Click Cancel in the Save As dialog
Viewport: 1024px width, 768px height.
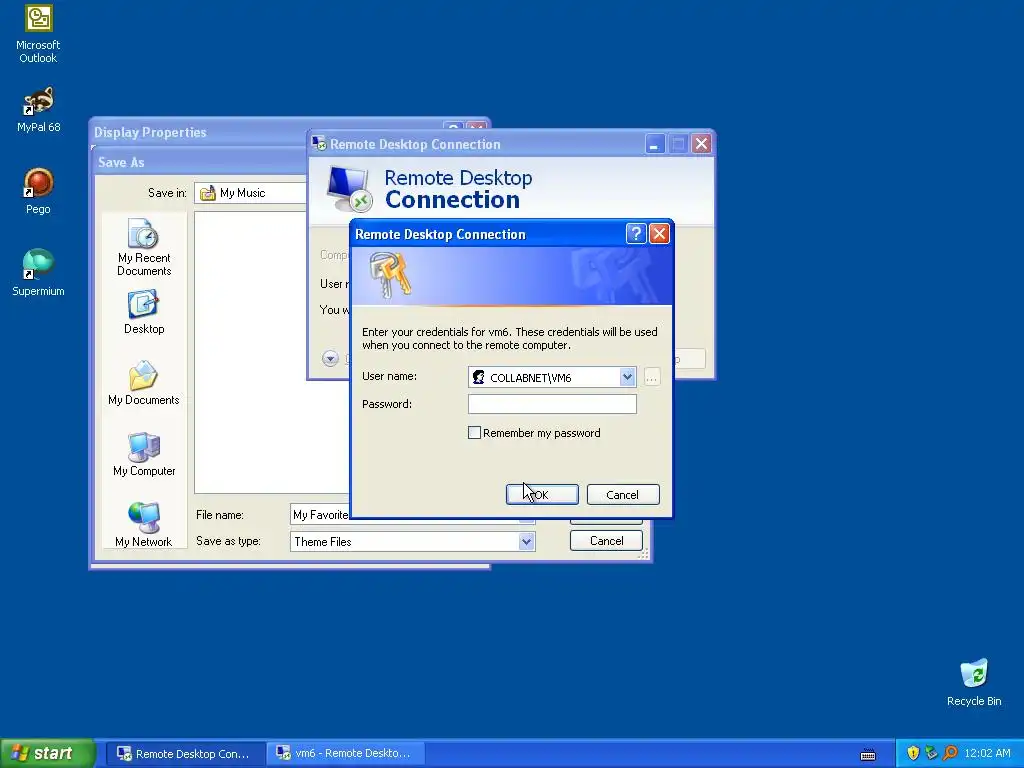pos(606,541)
